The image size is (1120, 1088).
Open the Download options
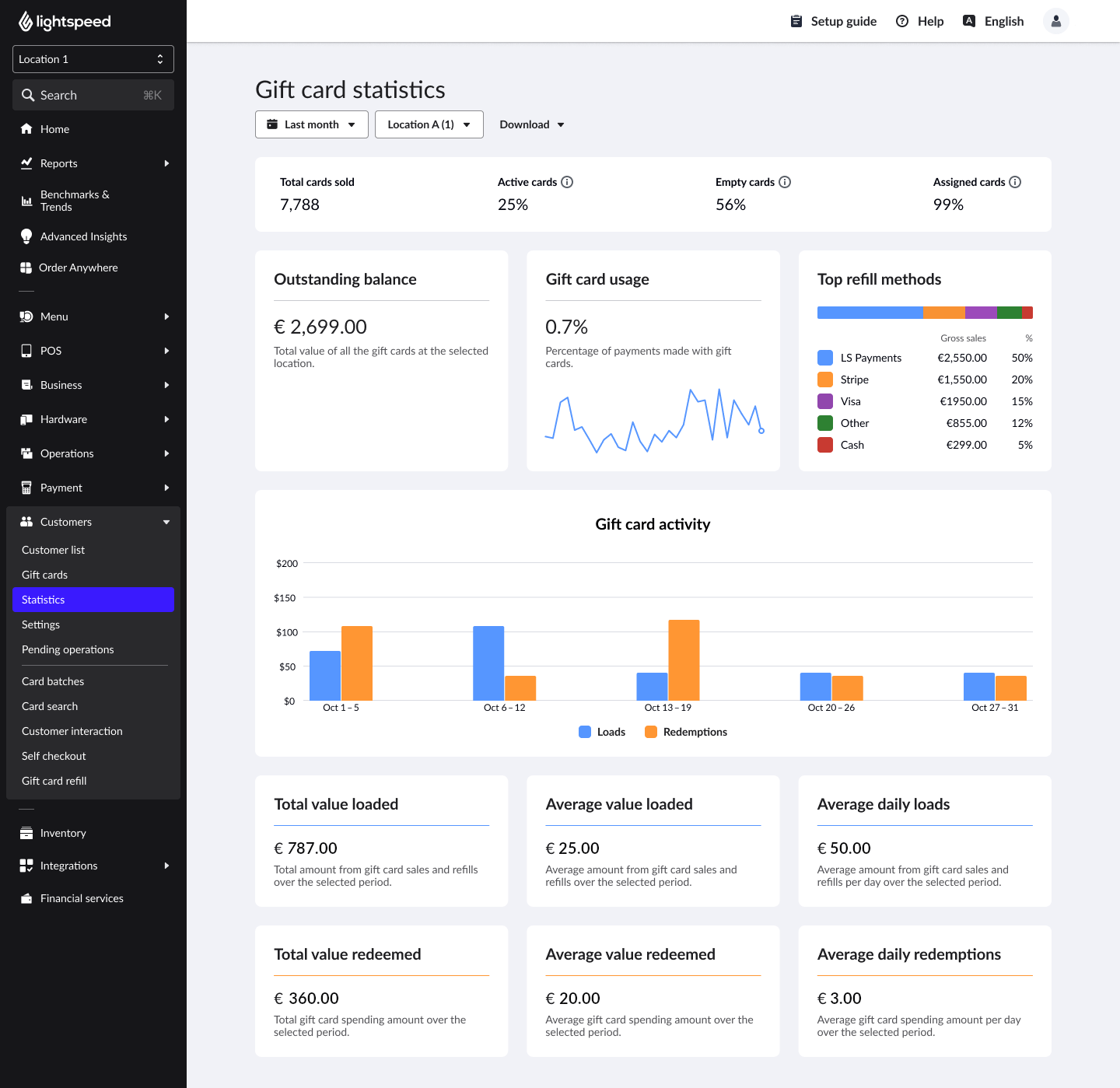point(531,124)
